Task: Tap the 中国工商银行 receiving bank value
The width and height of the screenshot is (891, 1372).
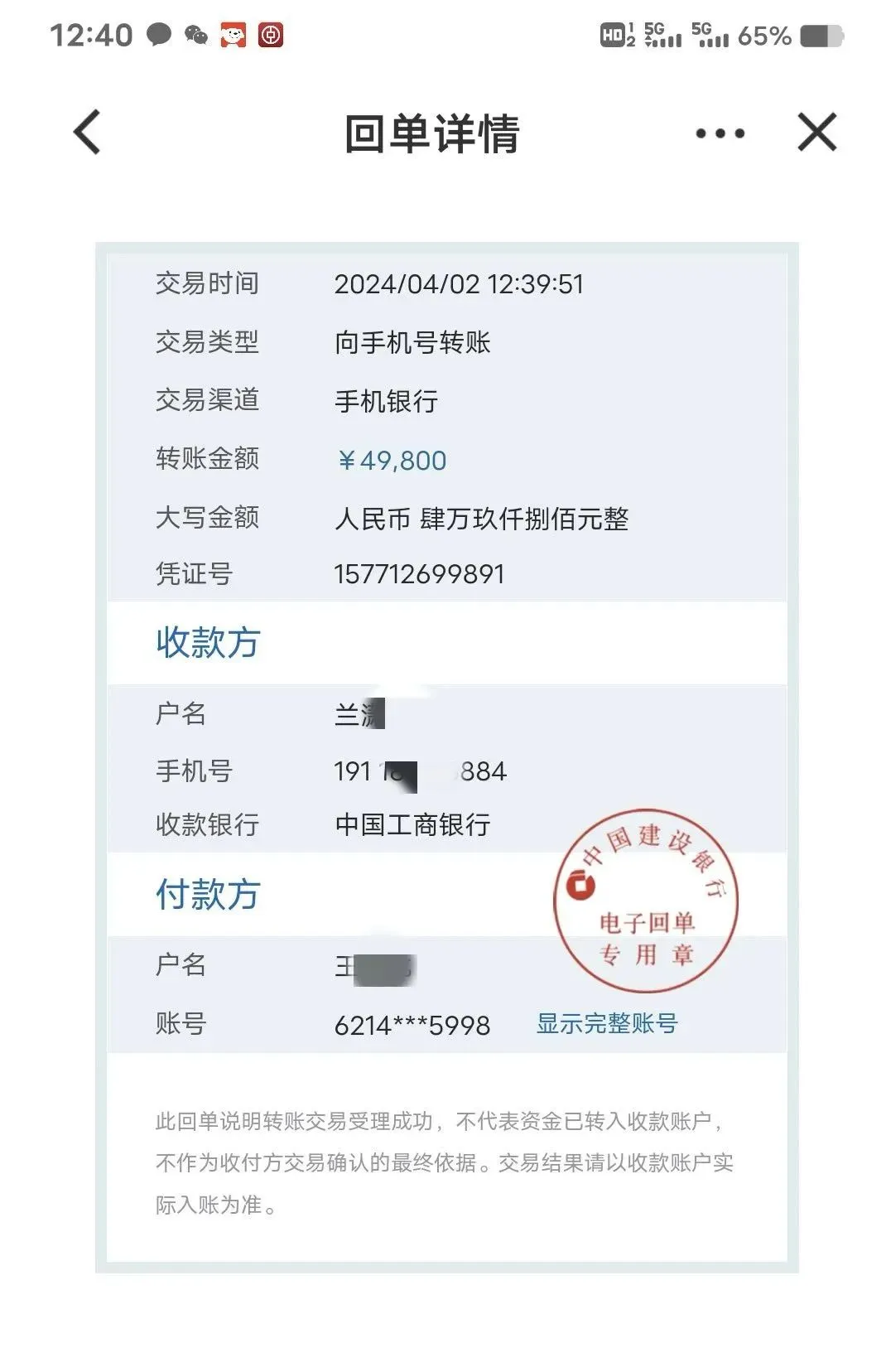Action: pos(412,824)
